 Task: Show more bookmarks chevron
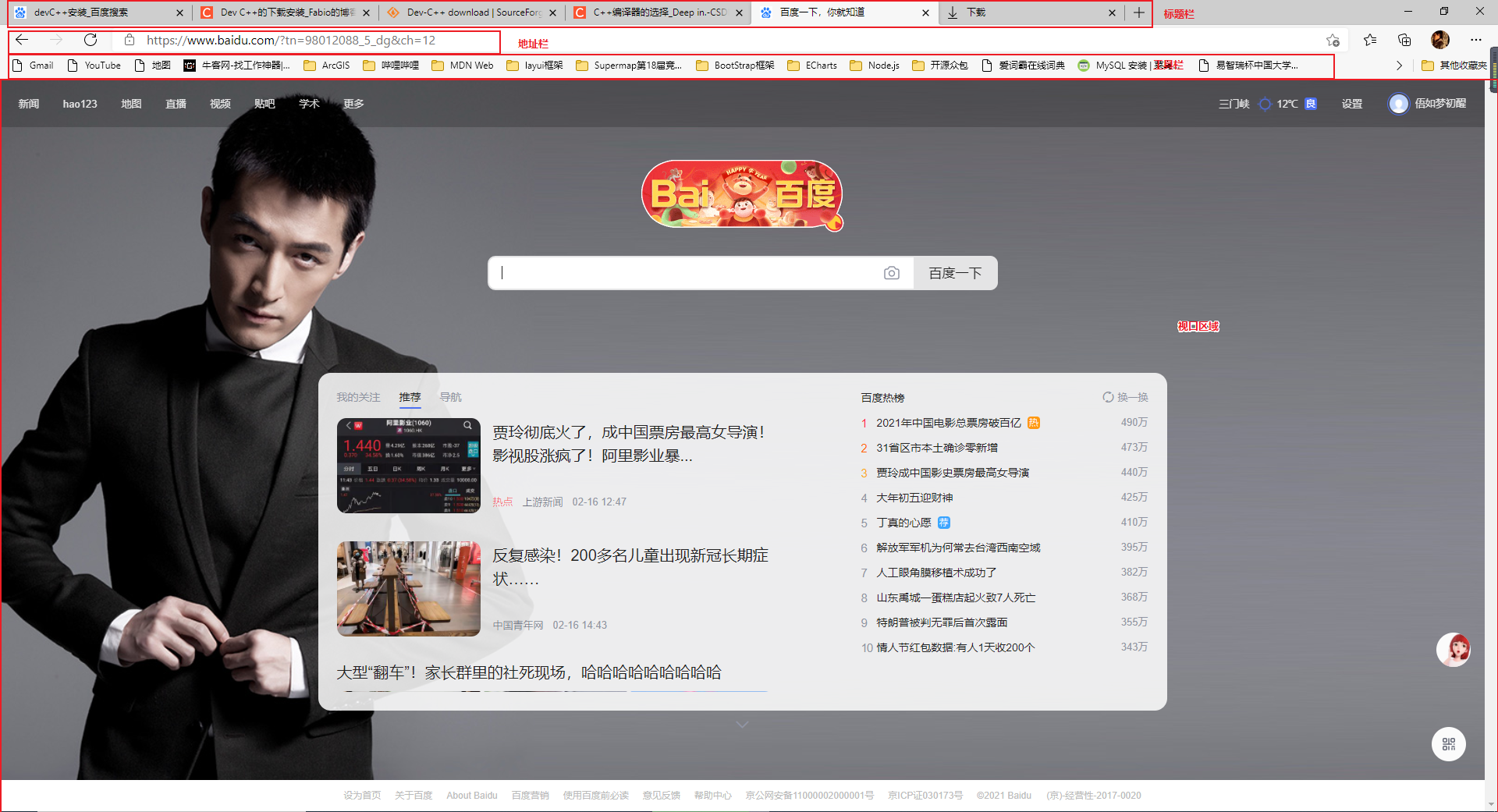tap(1399, 66)
